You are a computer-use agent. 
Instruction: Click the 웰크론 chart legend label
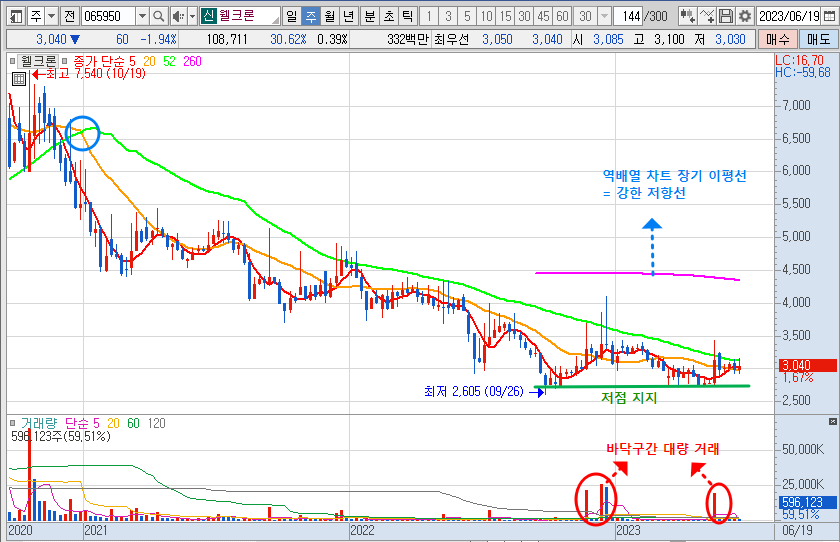(x=38, y=61)
